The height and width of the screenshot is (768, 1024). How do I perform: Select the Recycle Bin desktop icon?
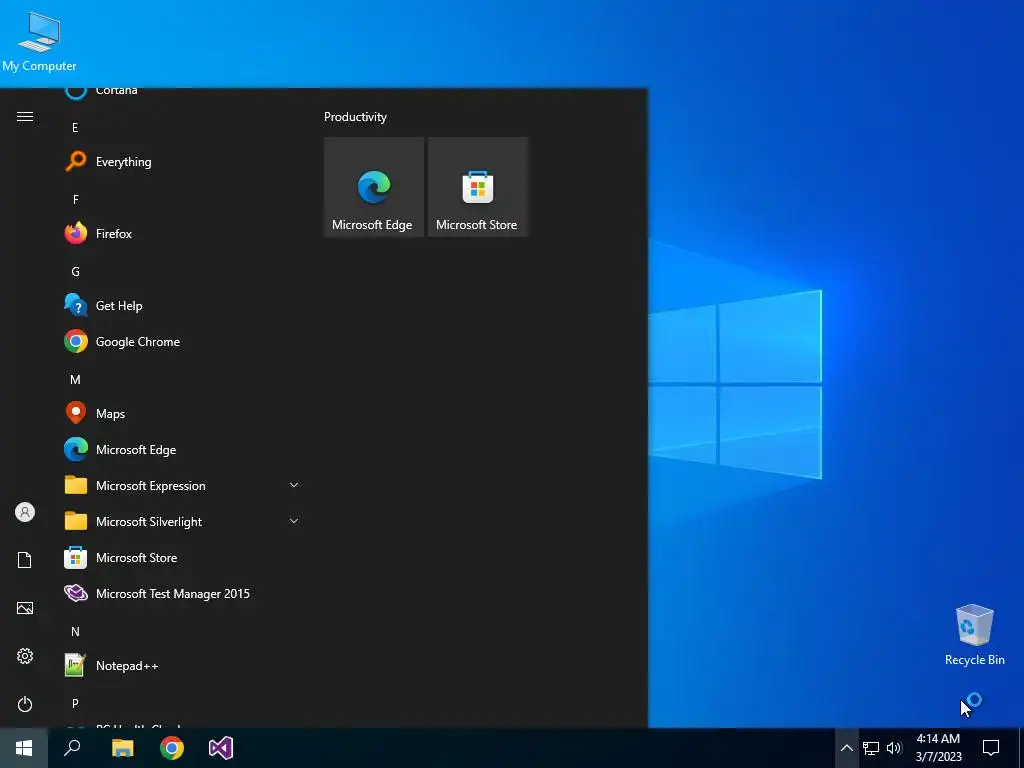click(974, 635)
